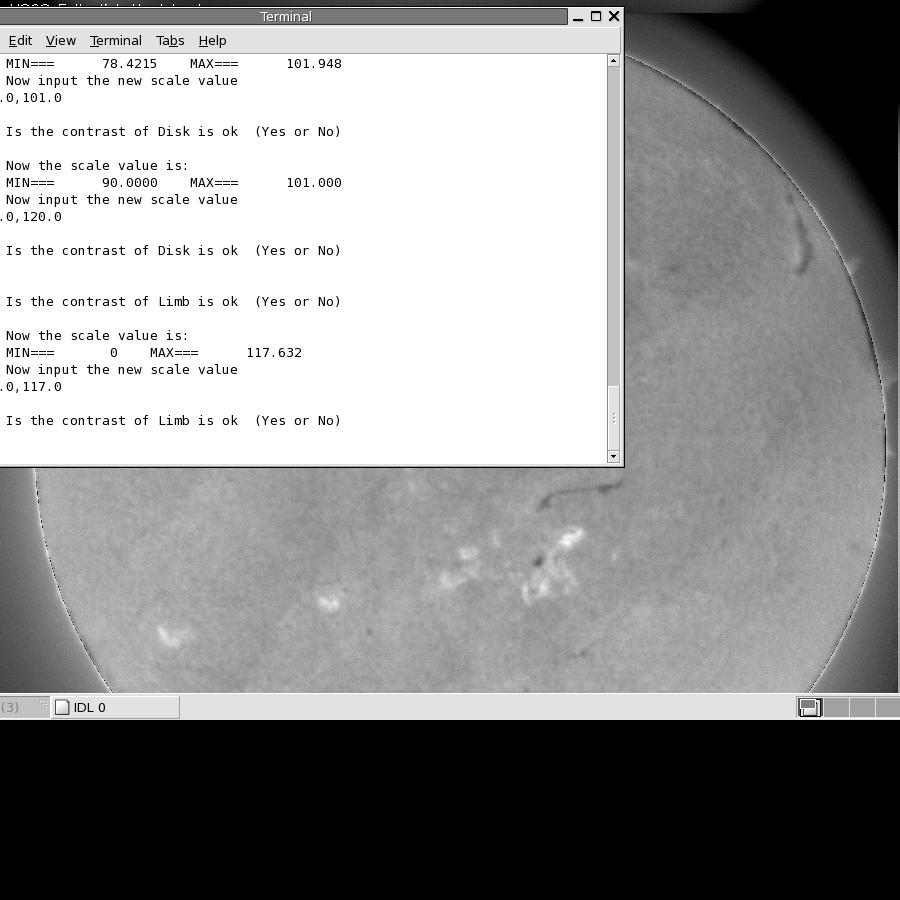
Task: Switch to the last workspace
Action: [888, 708]
